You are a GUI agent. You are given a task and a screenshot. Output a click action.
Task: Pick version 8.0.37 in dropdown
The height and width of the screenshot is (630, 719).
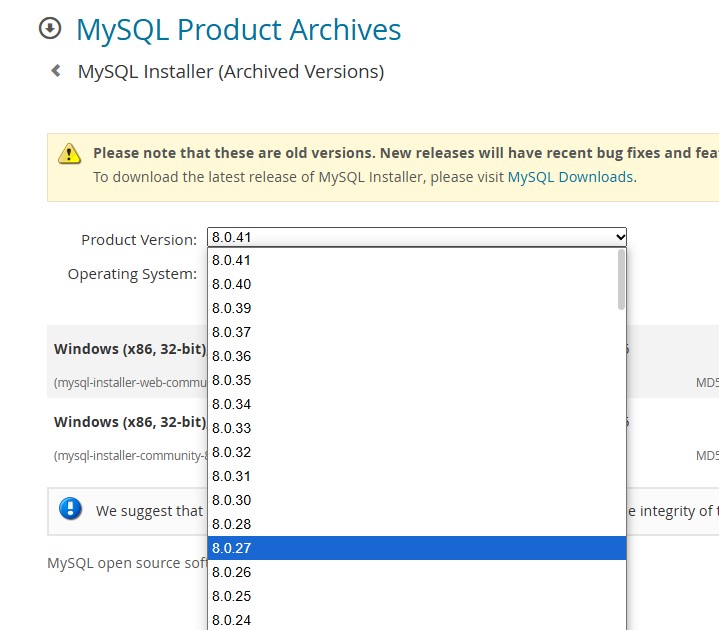coord(417,332)
